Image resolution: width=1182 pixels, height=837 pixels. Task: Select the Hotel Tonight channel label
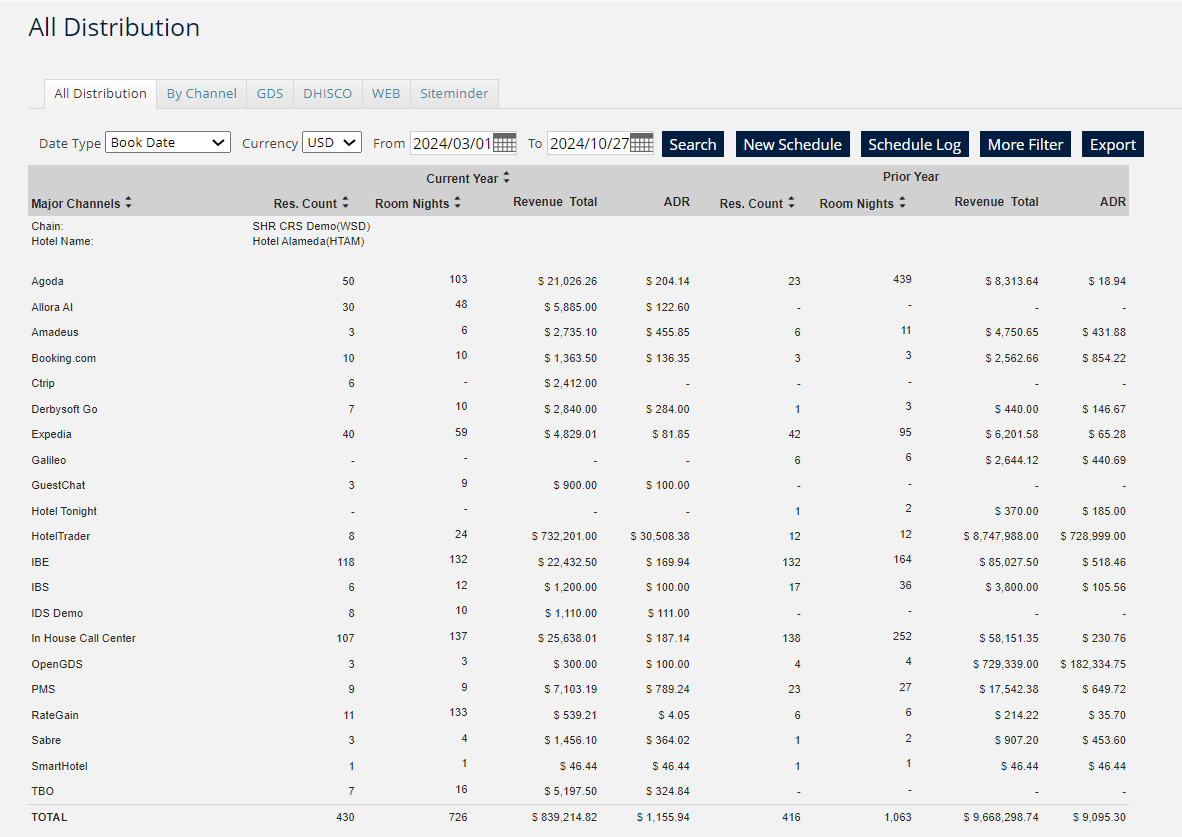tap(64, 511)
